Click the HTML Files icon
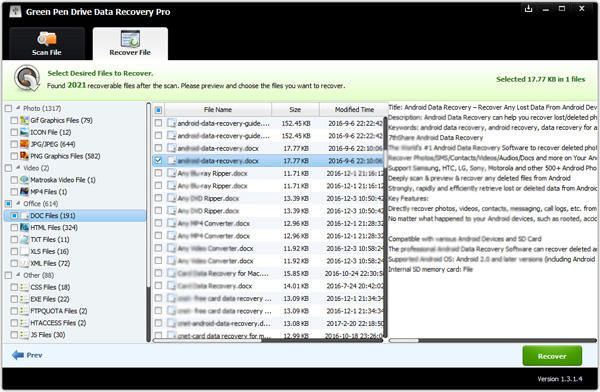The height and width of the screenshot is (392, 600). (x=24, y=227)
